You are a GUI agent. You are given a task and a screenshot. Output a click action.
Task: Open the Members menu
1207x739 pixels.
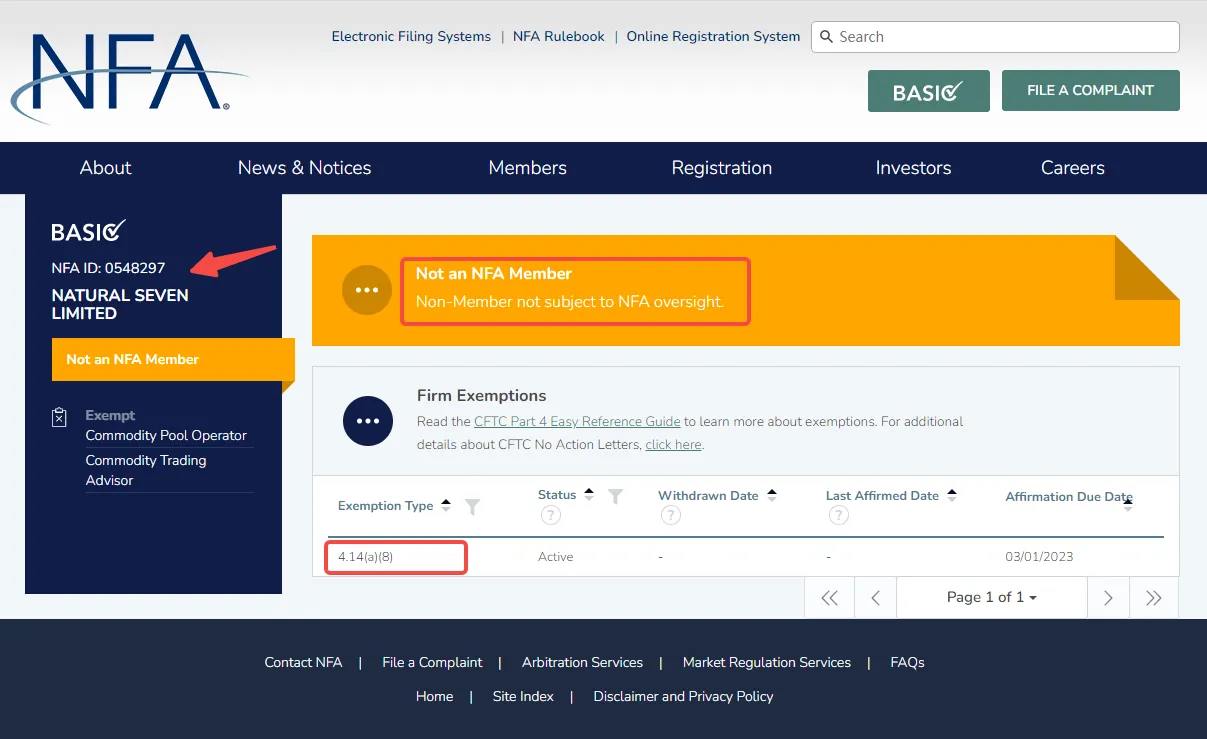click(527, 168)
